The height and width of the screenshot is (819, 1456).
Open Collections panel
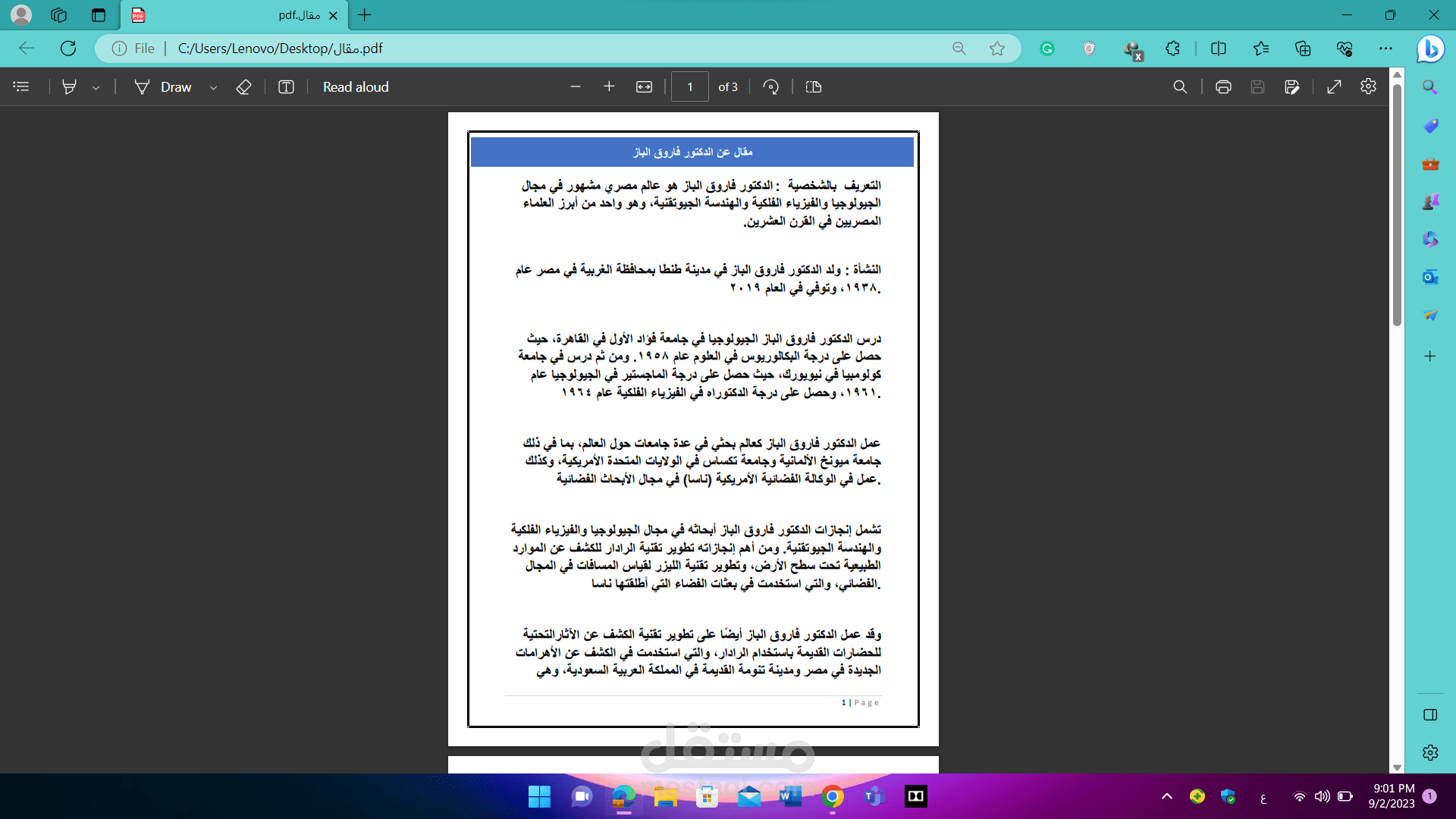click(x=1303, y=49)
